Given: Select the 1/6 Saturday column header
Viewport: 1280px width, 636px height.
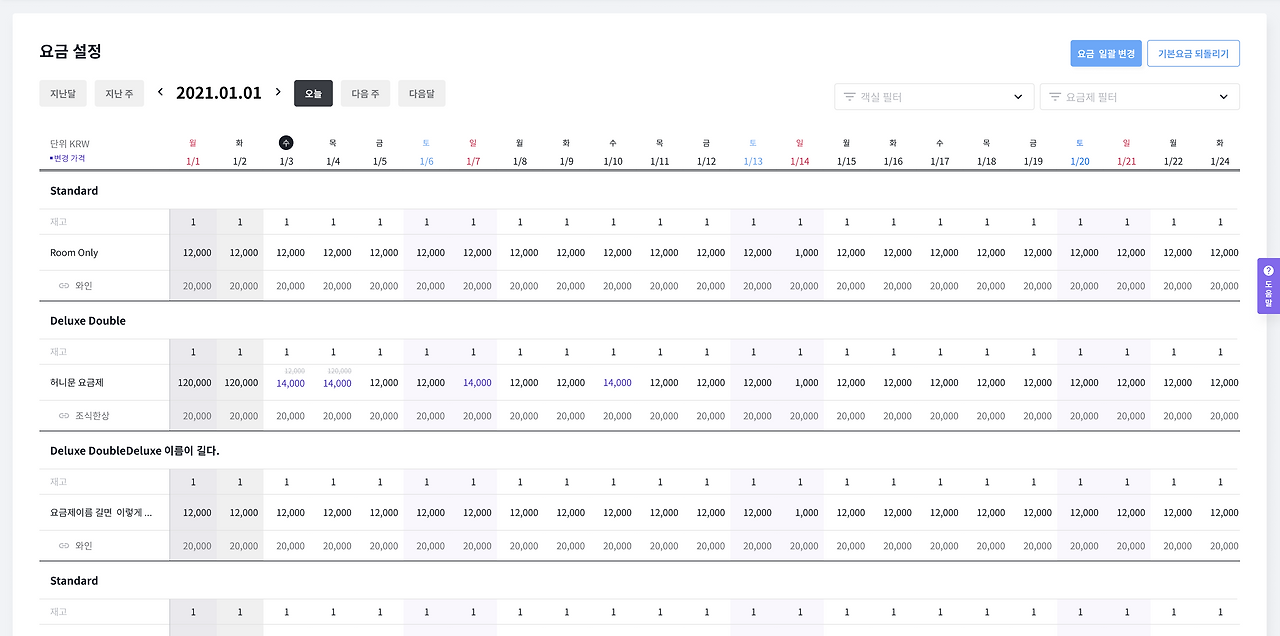Looking at the screenshot, I should 426,161.
